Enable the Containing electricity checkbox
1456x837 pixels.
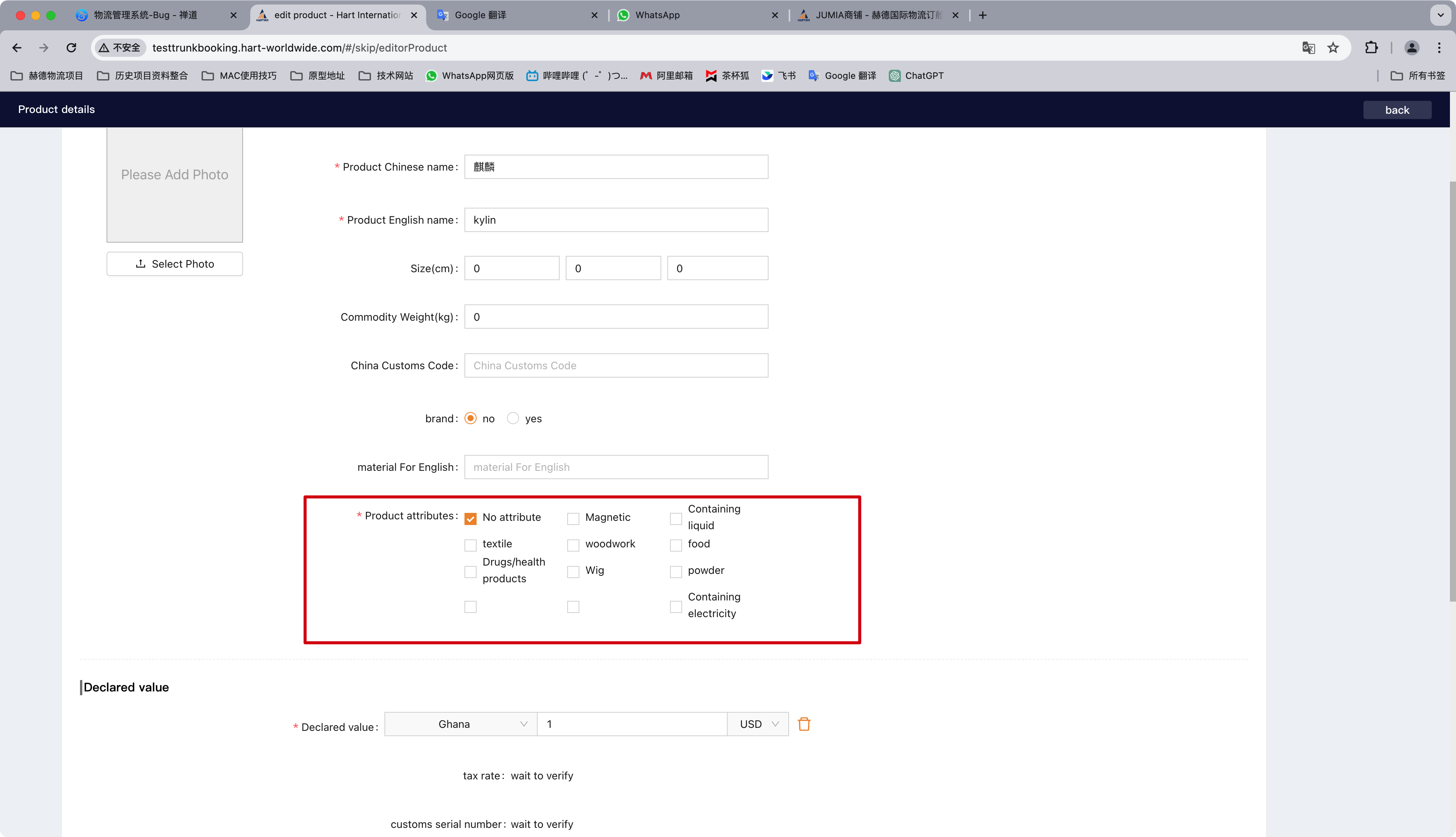675,607
